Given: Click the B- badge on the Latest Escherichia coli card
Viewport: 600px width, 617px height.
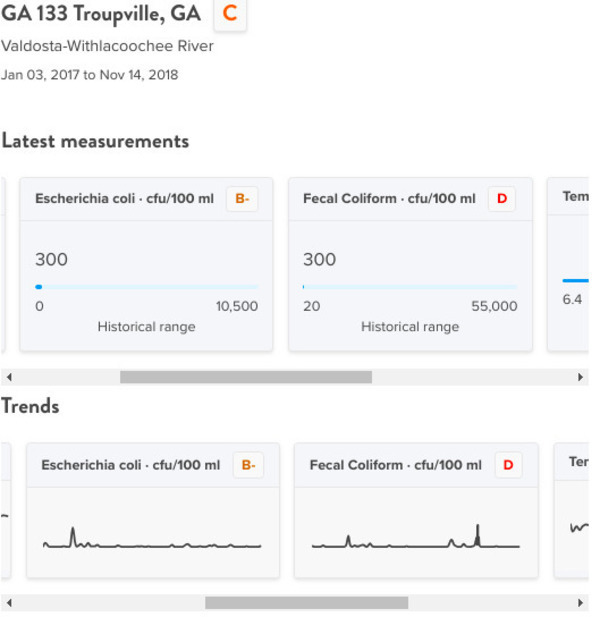Looking at the screenshot, I should [x=242, y=199].
